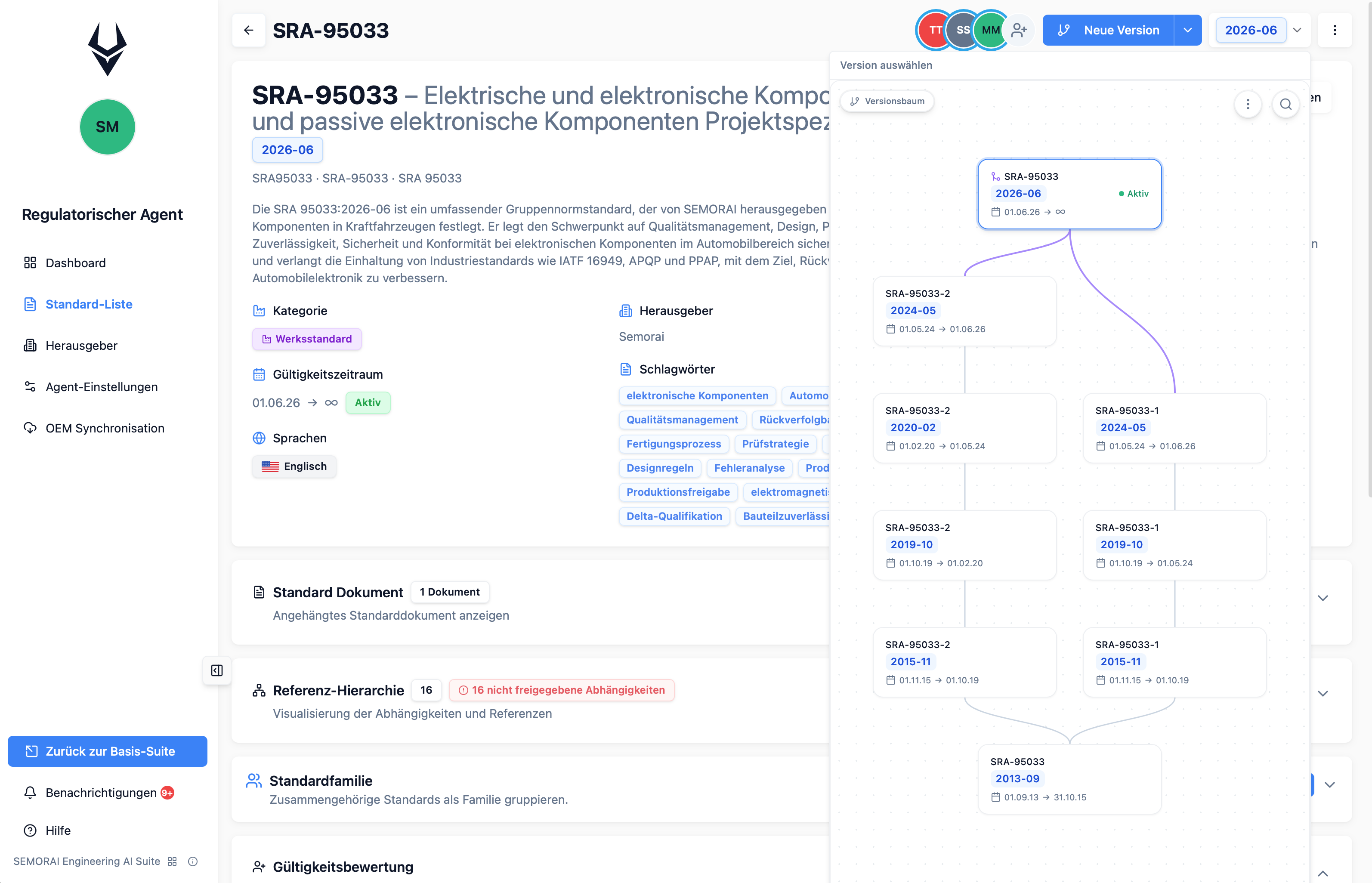Click the Gültigkeitsbewertung person-check icon

click(x=259, y=866)
